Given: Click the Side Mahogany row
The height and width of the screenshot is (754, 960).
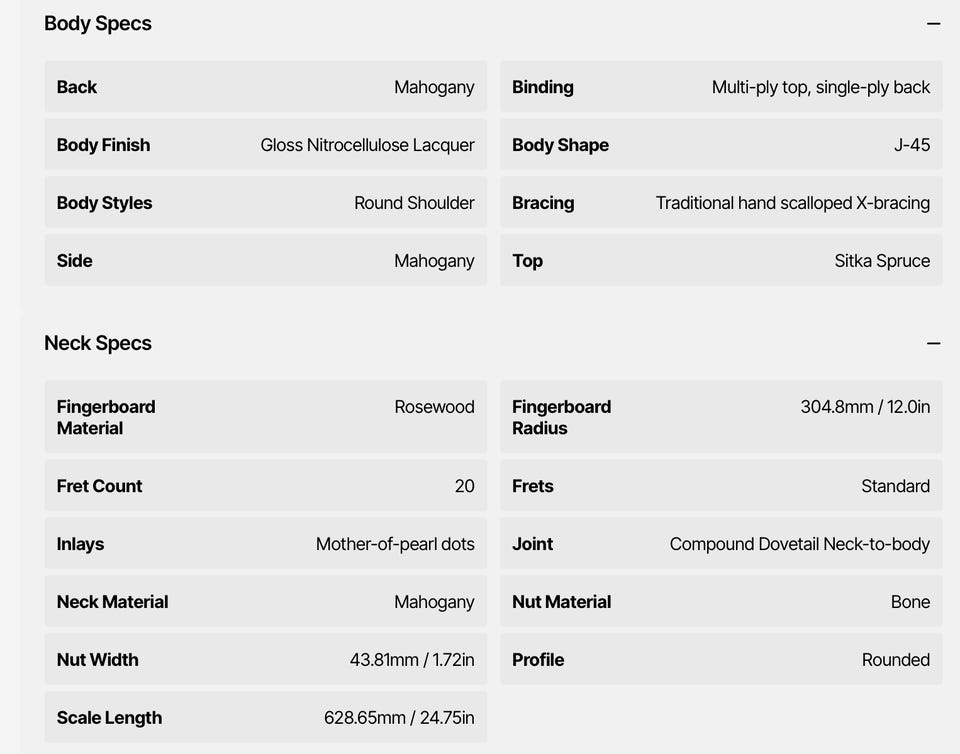Looking at the screenshot, I should point(265,261).
